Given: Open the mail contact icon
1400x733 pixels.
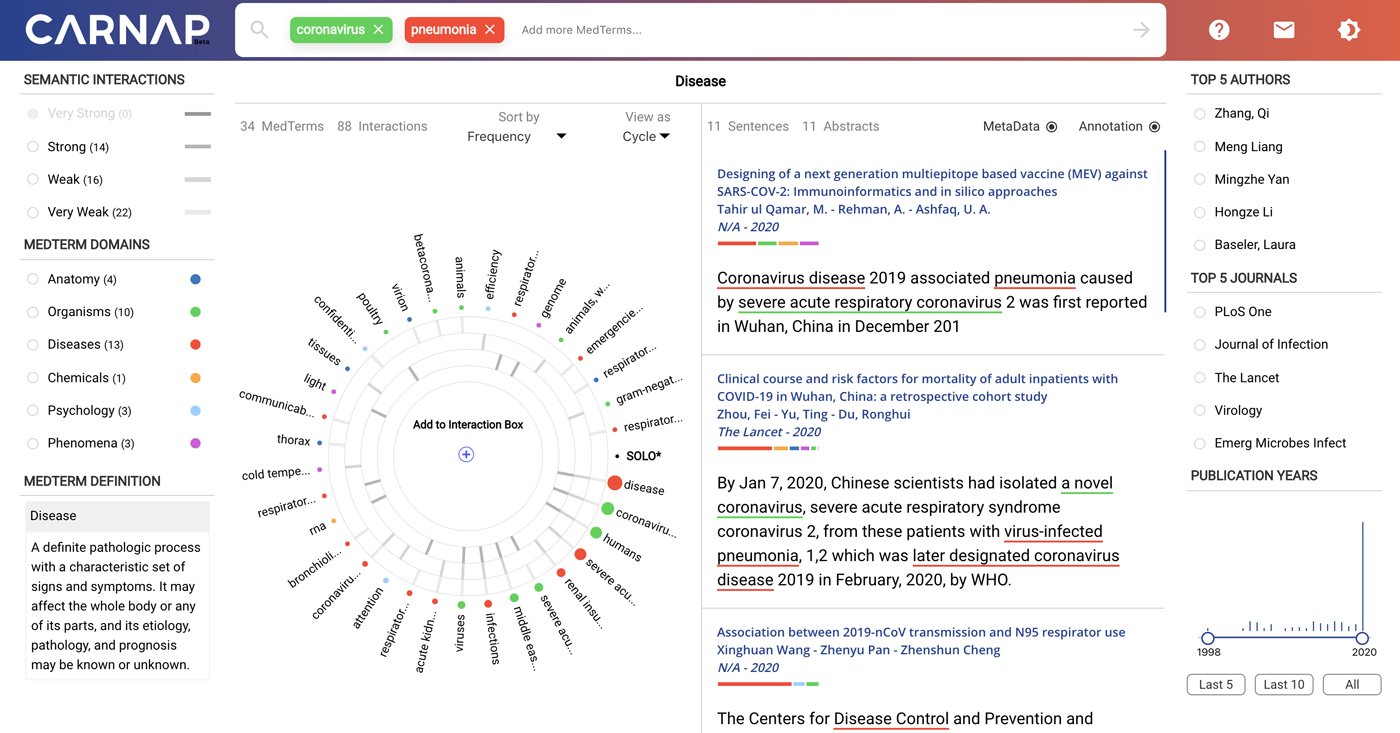Looking at the screenshot, I should (1284, 30).
